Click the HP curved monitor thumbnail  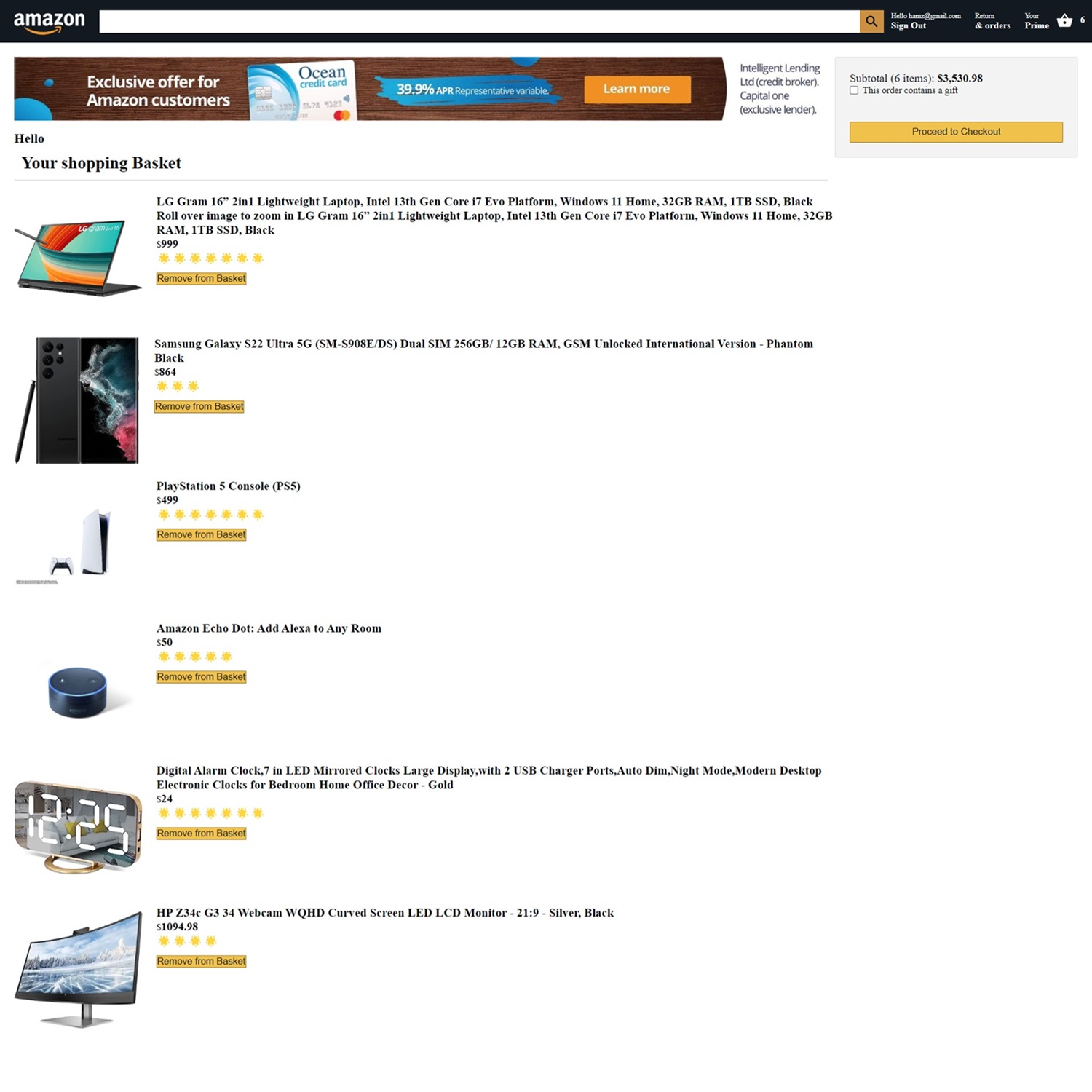pyautogui.click(x=79, y=969)
